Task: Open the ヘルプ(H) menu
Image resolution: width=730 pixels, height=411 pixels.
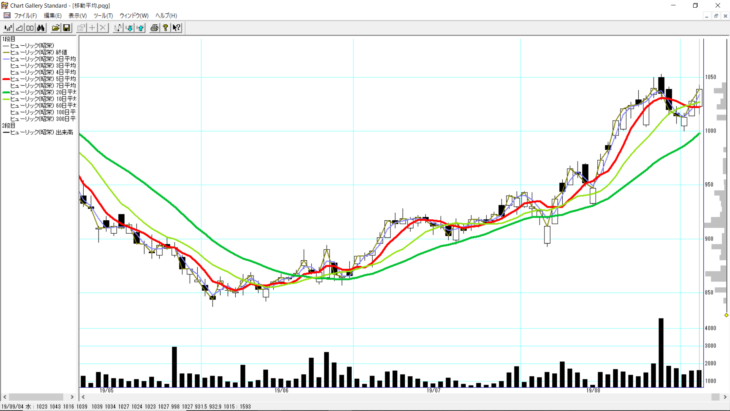Action: pos(166,16)
